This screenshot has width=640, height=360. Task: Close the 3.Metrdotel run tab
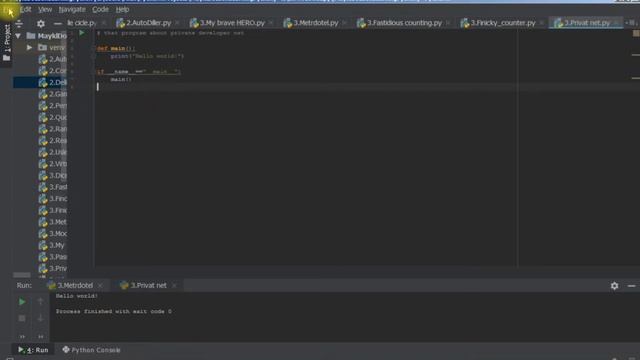(100, 285)
